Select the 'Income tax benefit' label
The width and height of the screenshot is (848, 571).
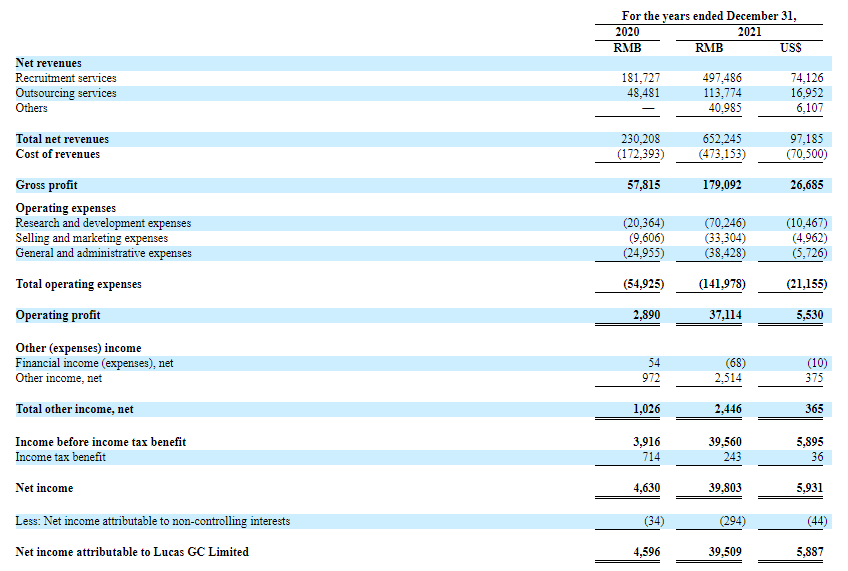click(61, 457)
